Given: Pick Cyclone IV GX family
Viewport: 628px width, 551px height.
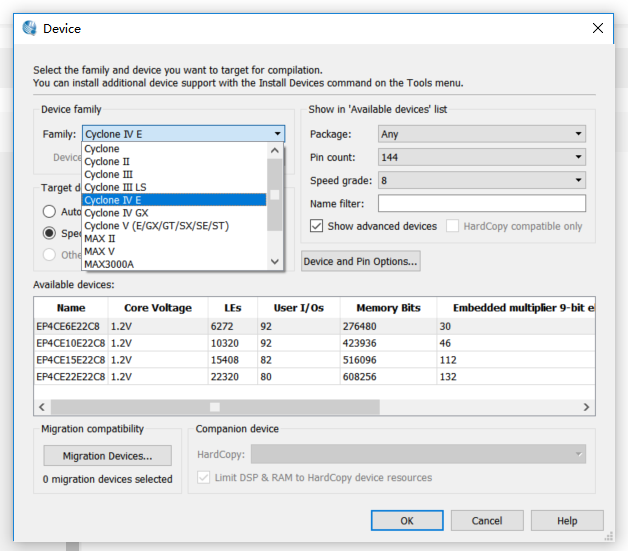Looking at the screenshot, I should pos(174,213).
